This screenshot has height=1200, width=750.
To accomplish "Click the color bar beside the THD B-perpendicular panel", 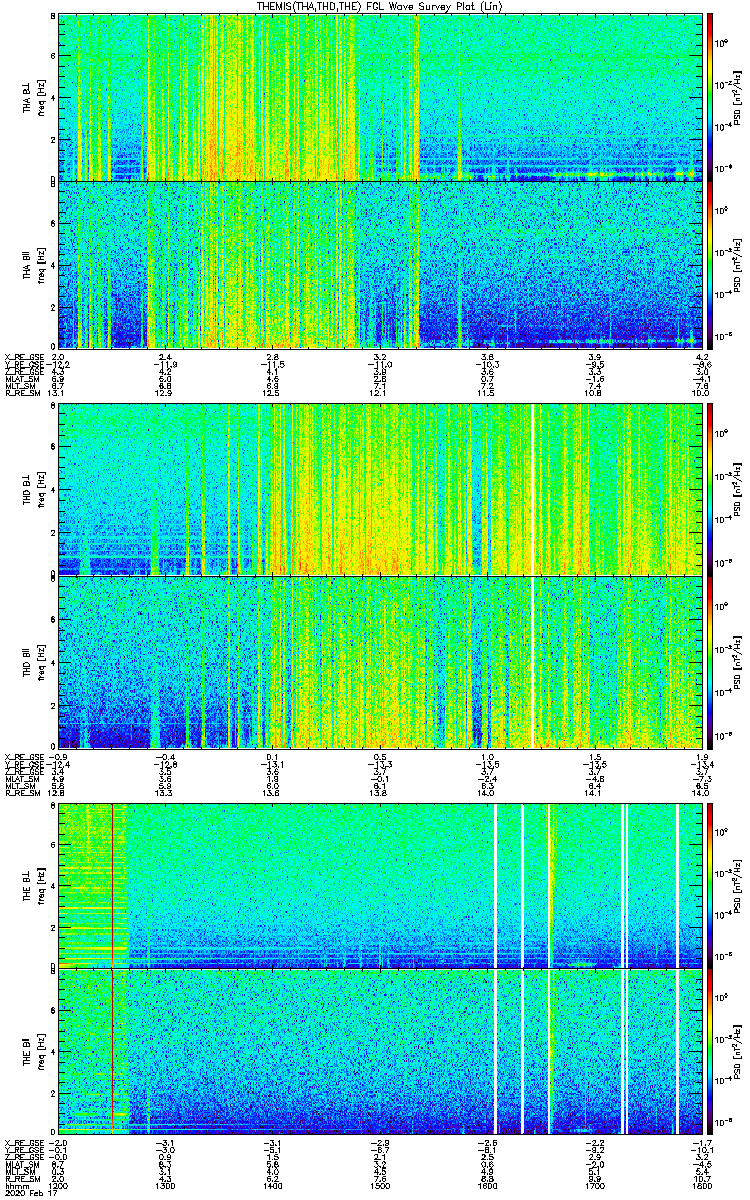I will [710, 489].
